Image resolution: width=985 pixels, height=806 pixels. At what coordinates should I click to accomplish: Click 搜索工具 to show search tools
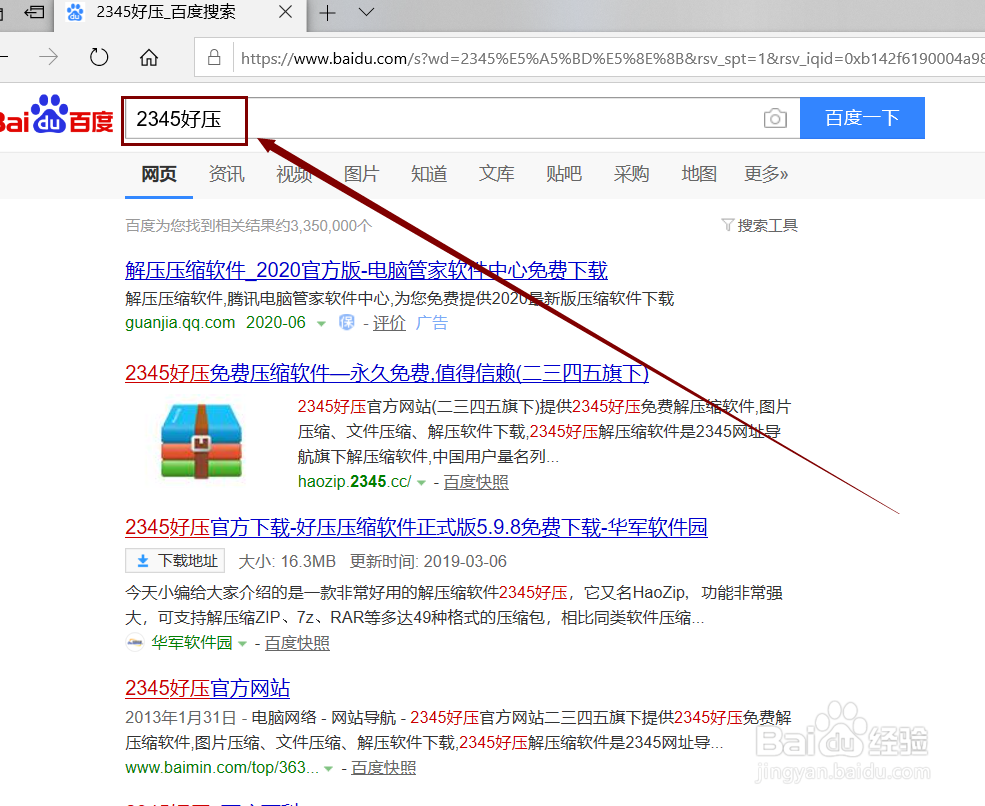pyautogui.click(x=767, y=225)
